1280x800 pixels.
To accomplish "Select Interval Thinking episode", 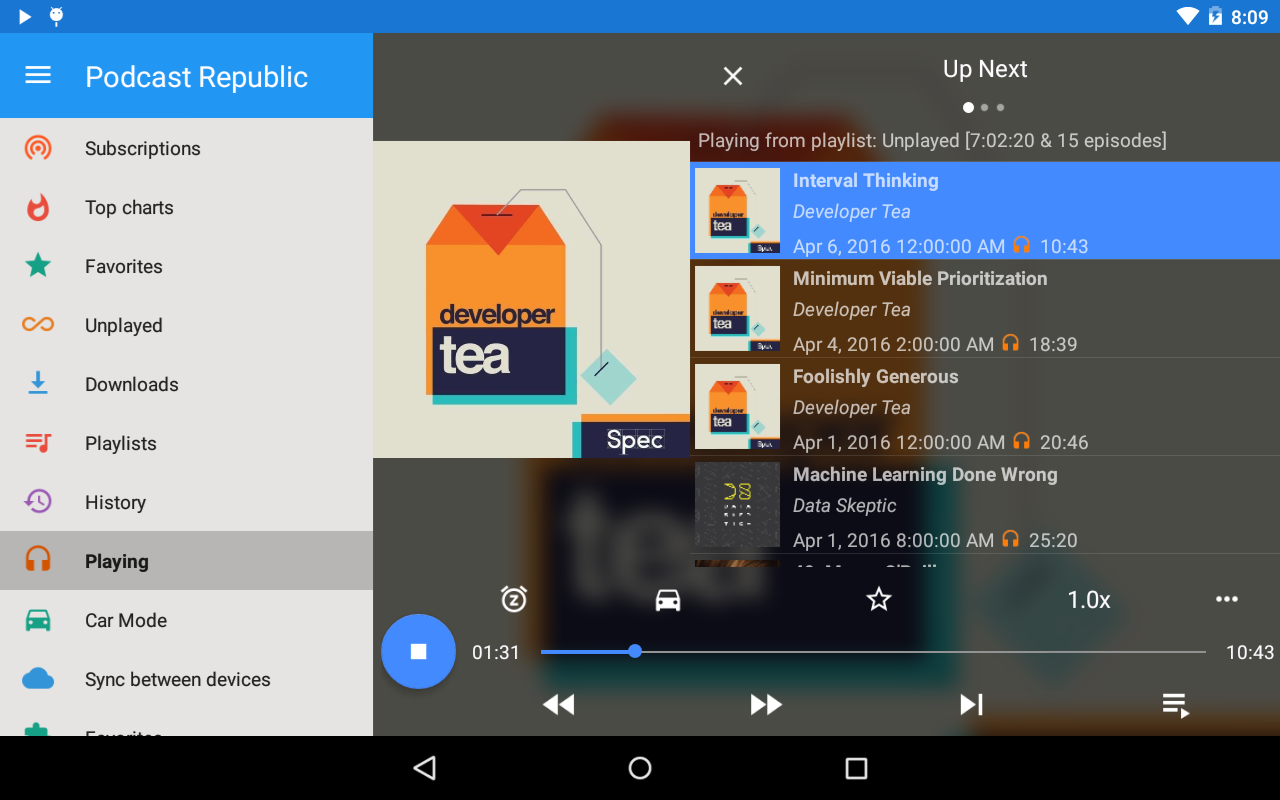I will click(985, 211).
